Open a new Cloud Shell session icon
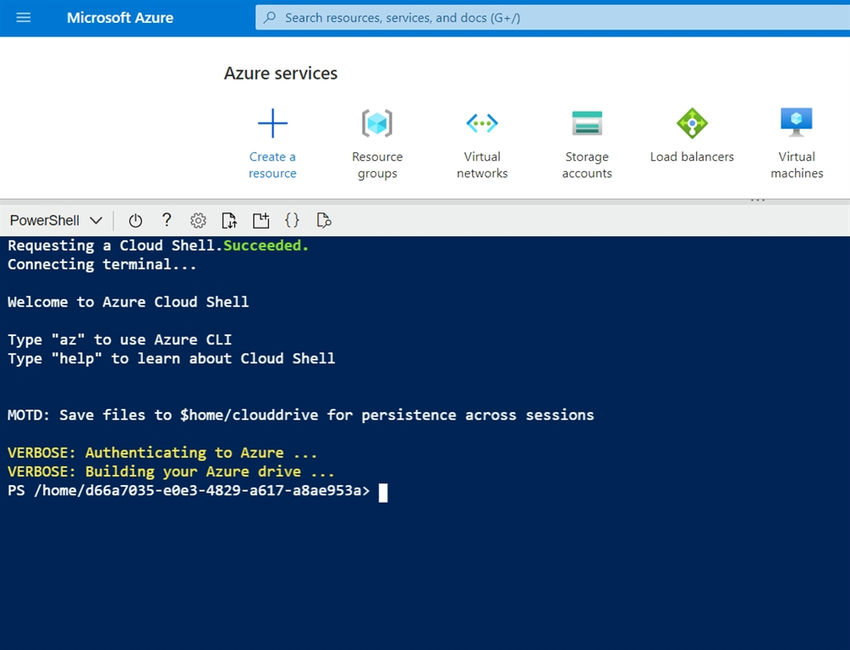This screenshot has width=850, height=650. coord(261,220)
